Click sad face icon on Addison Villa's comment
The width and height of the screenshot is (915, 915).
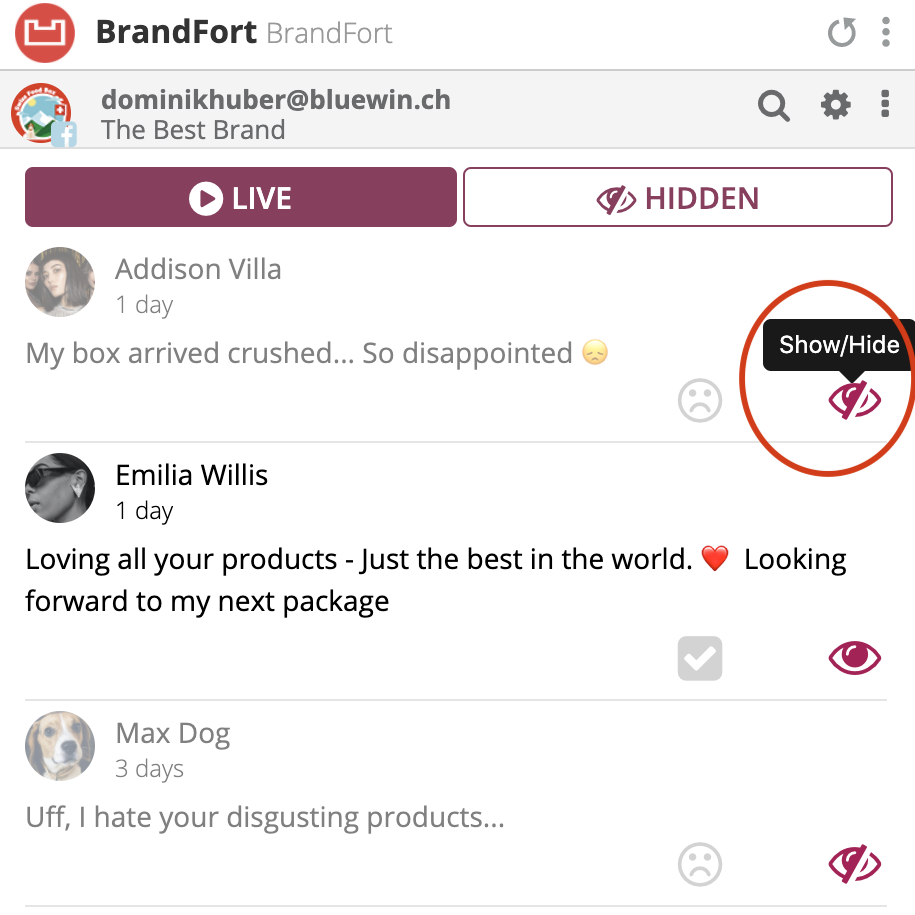tap(700, 400)
